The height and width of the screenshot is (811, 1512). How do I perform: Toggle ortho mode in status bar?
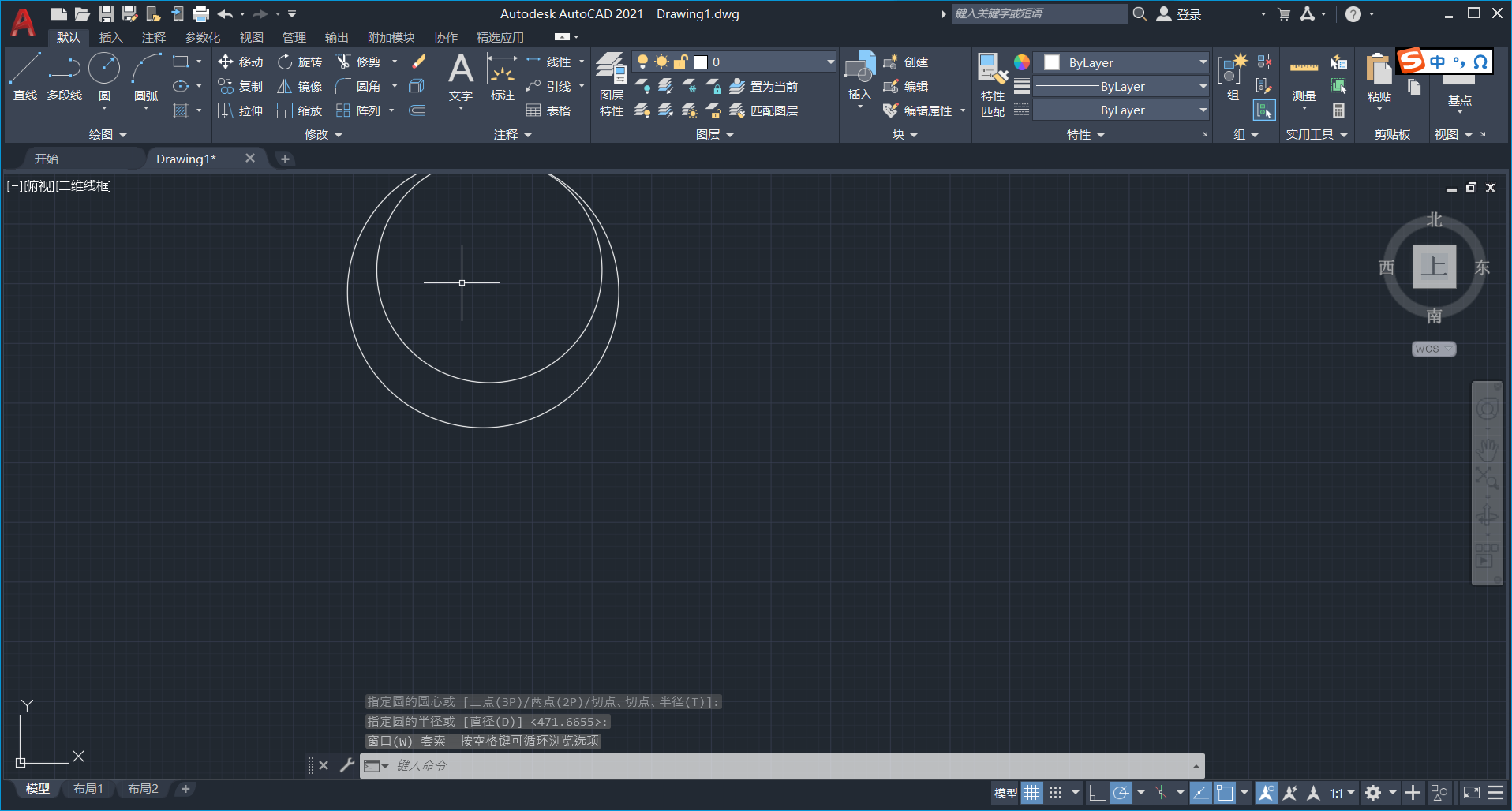pyautogui.click(x=1097, y=793)
